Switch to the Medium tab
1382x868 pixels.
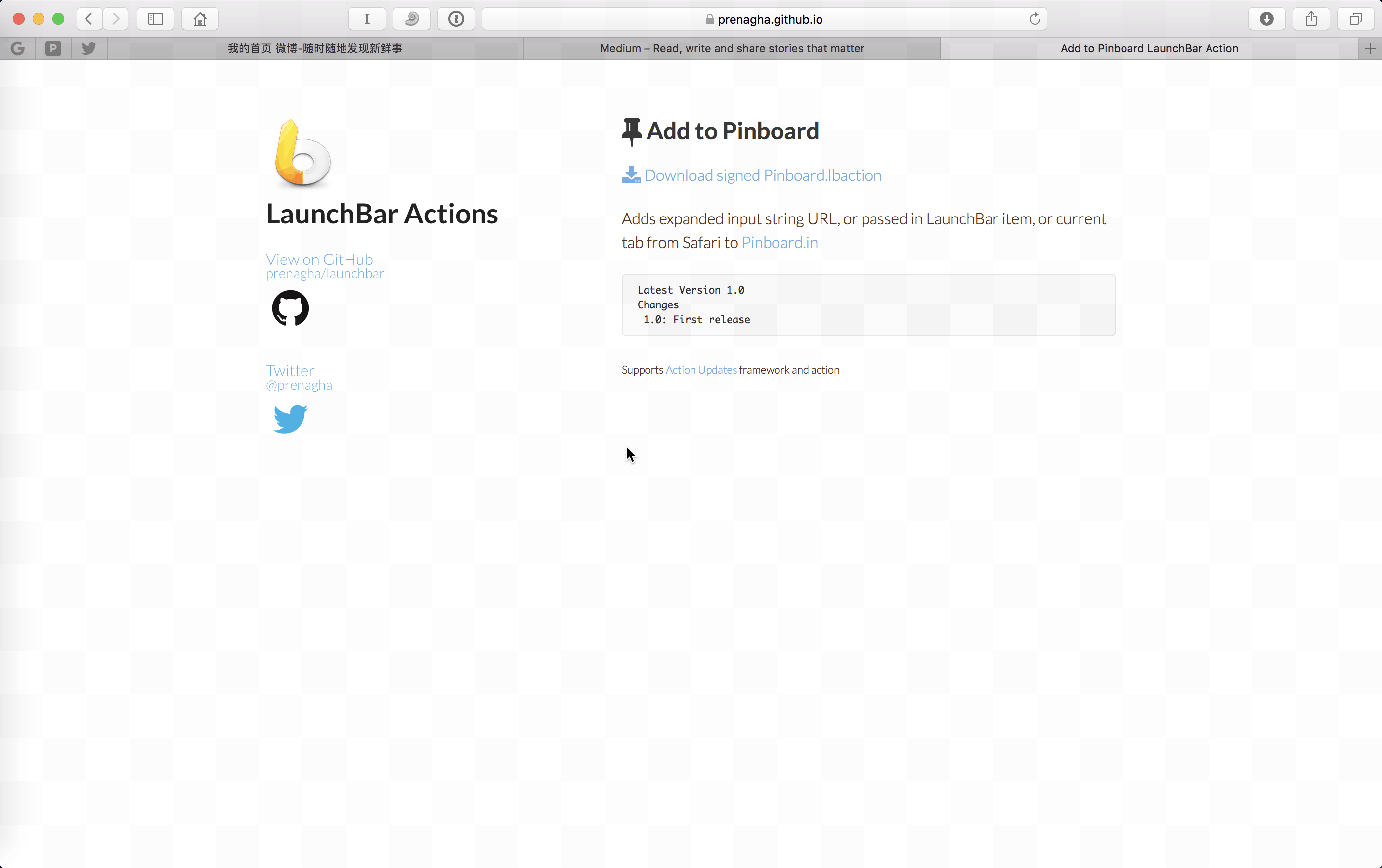pyautogui.click(x=732, y=49)
